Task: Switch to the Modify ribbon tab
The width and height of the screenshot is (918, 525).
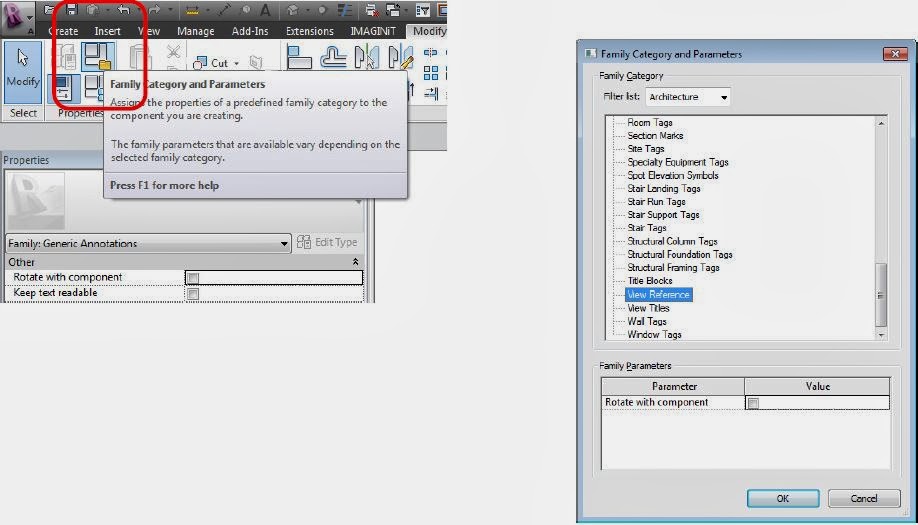Action: point(429,31)
